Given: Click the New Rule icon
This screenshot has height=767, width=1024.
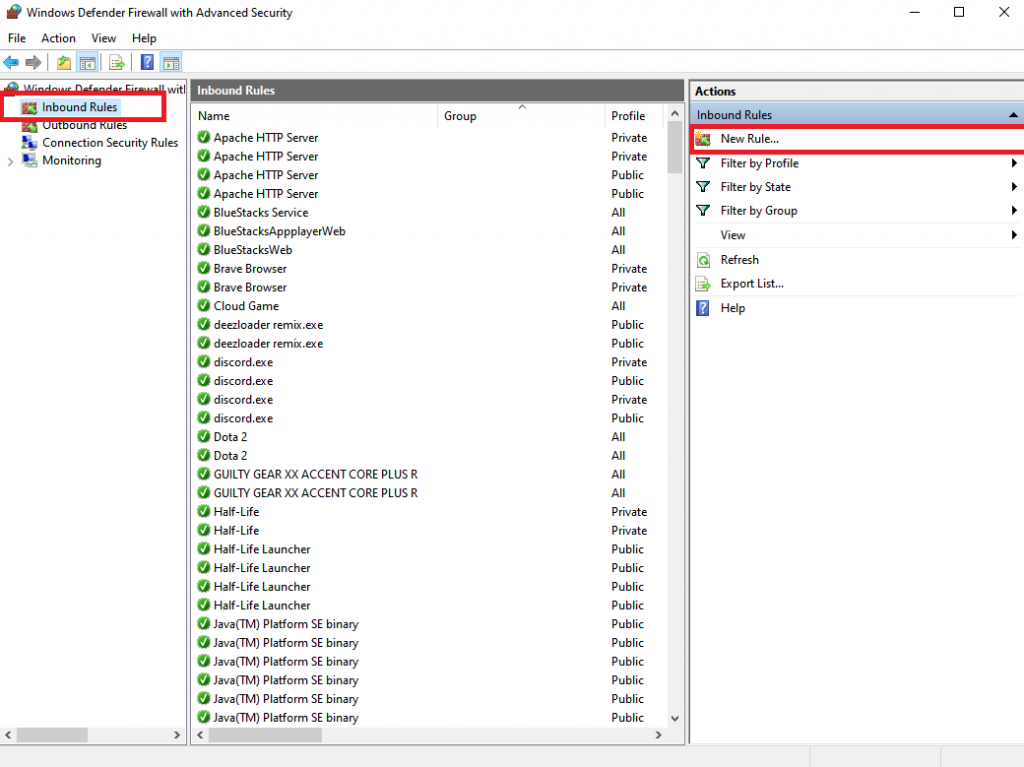Looking at the screenshot, I should (x=703, y=139).
